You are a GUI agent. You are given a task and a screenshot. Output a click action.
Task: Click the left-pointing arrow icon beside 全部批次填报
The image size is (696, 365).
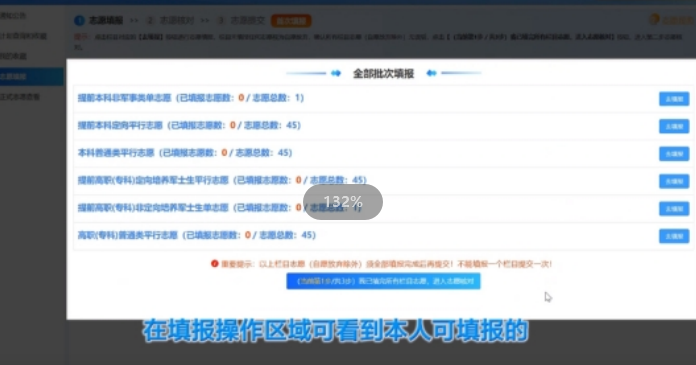point(431,73)
